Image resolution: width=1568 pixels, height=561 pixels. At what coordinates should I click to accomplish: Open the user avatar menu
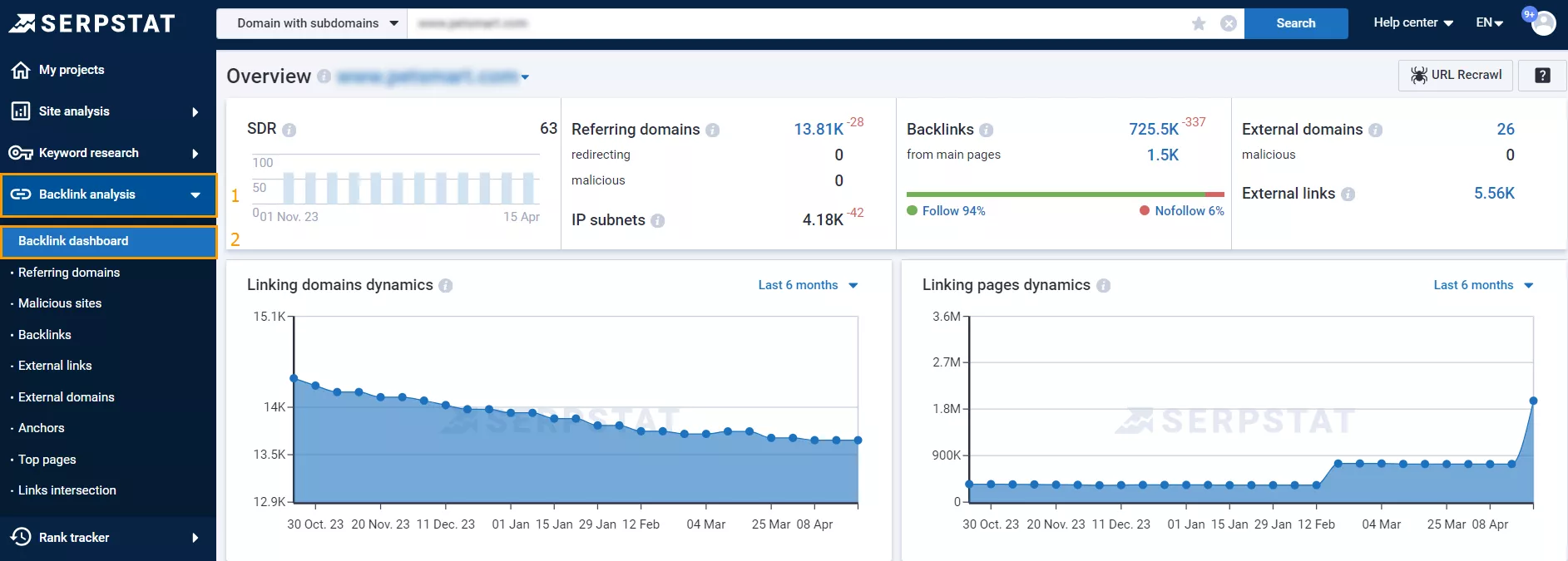tap(1543, 22)
